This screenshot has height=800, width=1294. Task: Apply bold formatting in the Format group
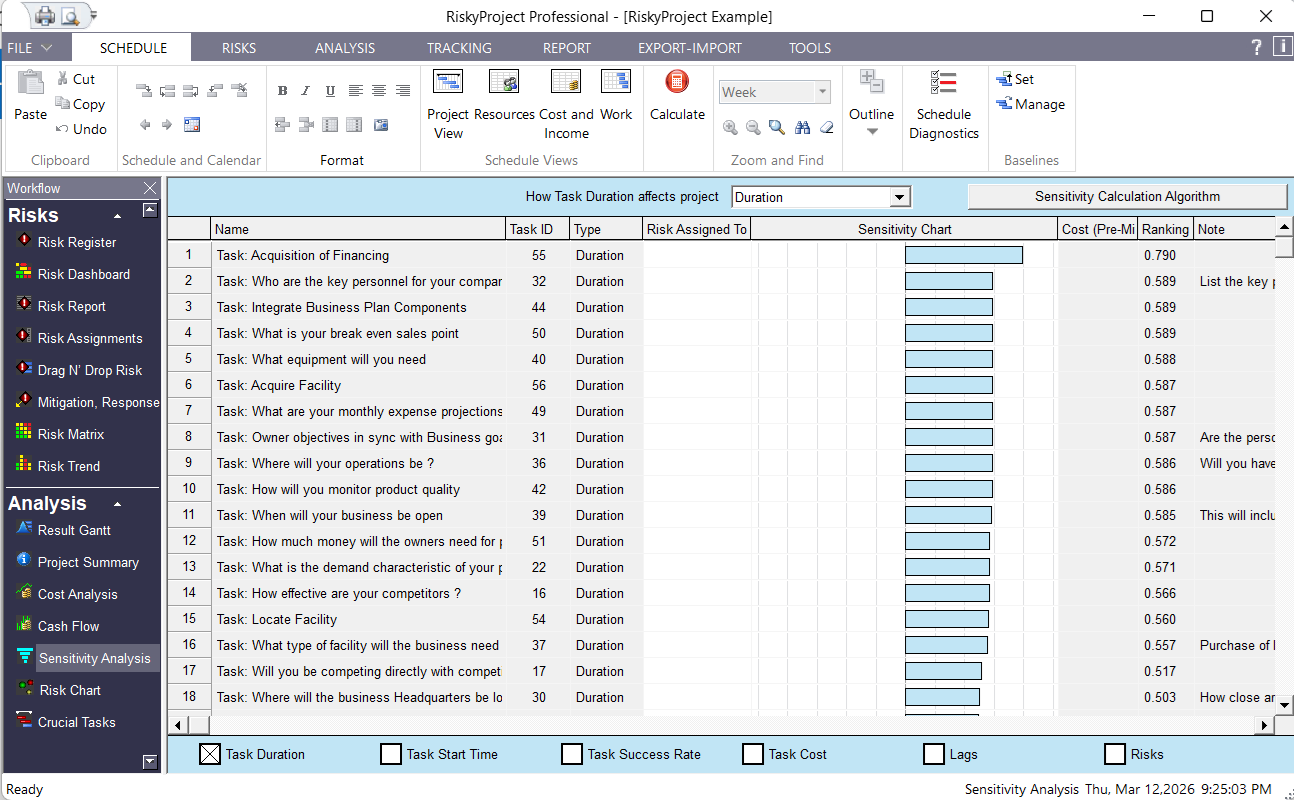tap(282, 90)
